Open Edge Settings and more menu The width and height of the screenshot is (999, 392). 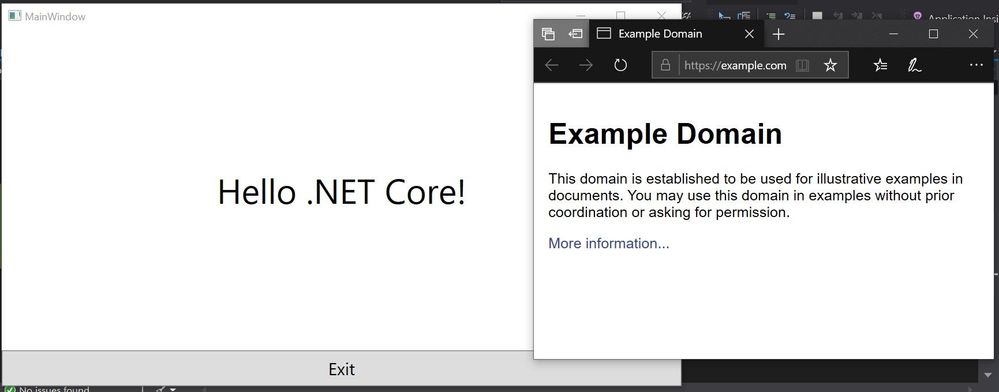click(x=975, y=65)
